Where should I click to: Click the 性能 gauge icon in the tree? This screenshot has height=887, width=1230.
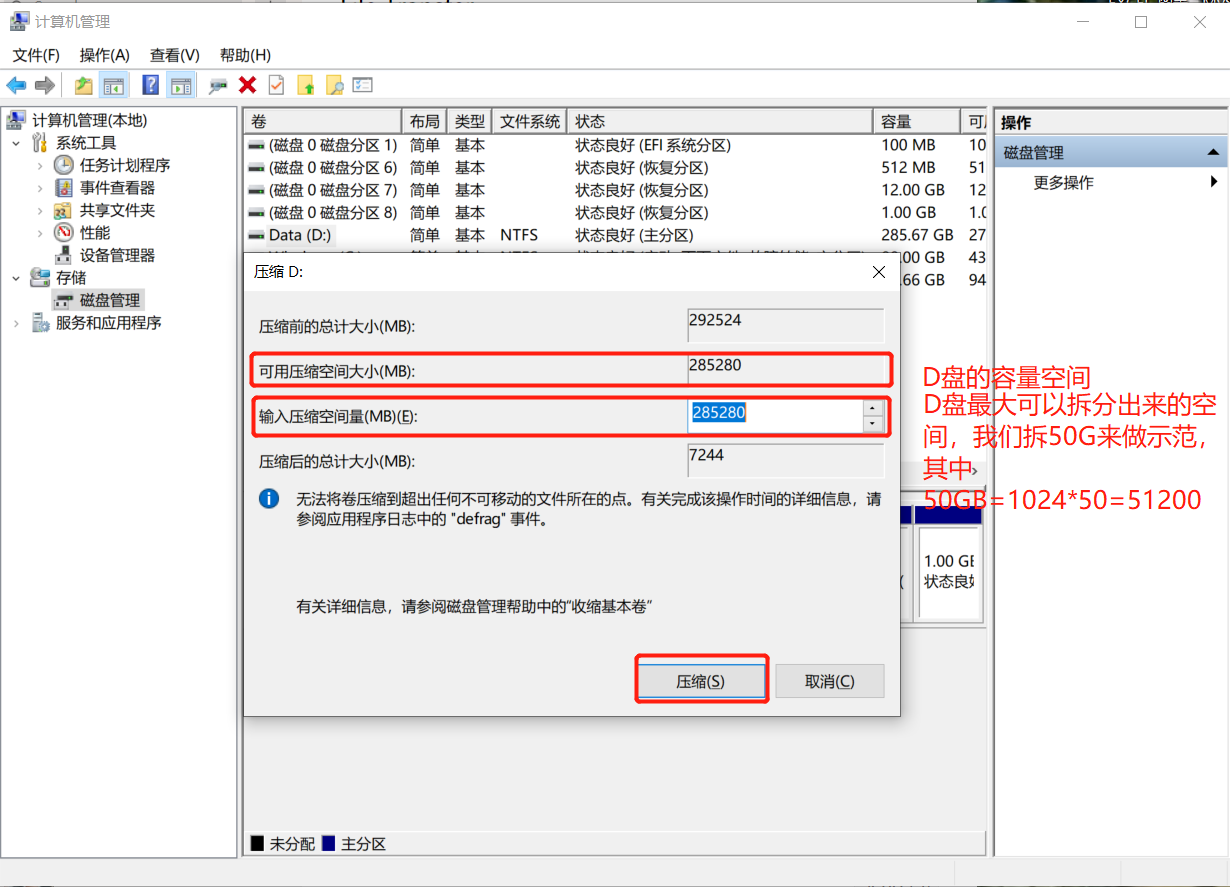(x=63, y=233)
